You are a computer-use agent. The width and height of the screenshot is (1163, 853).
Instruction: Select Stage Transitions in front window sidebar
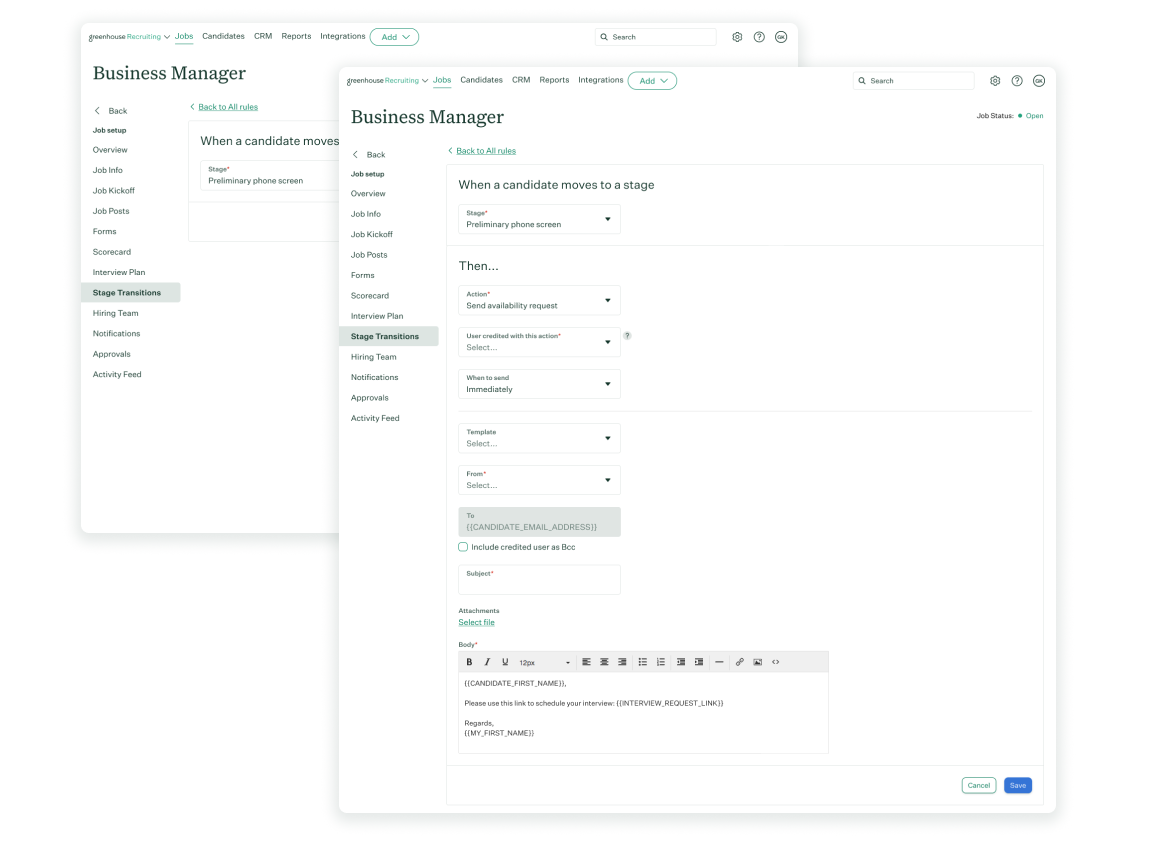(389, 336)
